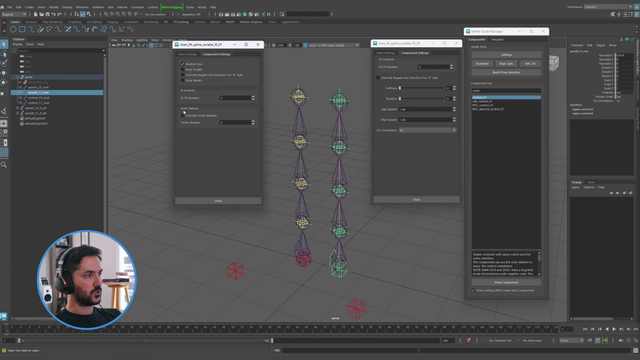Open the Workspace dropdown
The width and height of the screenshot is (640, 360).
coord(608,7)
